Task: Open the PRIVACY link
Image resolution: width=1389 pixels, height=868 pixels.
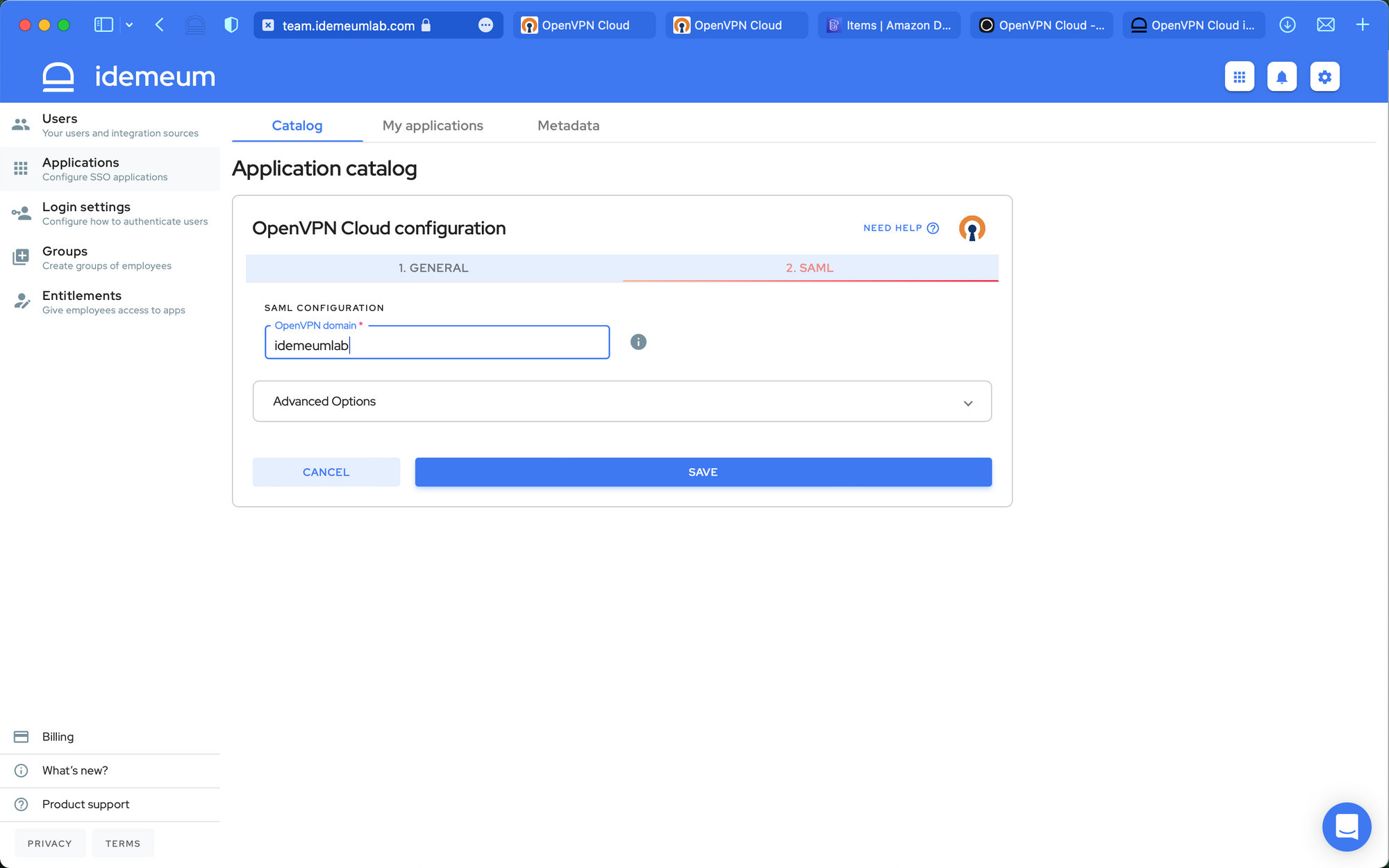Action: [x=50, y=843]
